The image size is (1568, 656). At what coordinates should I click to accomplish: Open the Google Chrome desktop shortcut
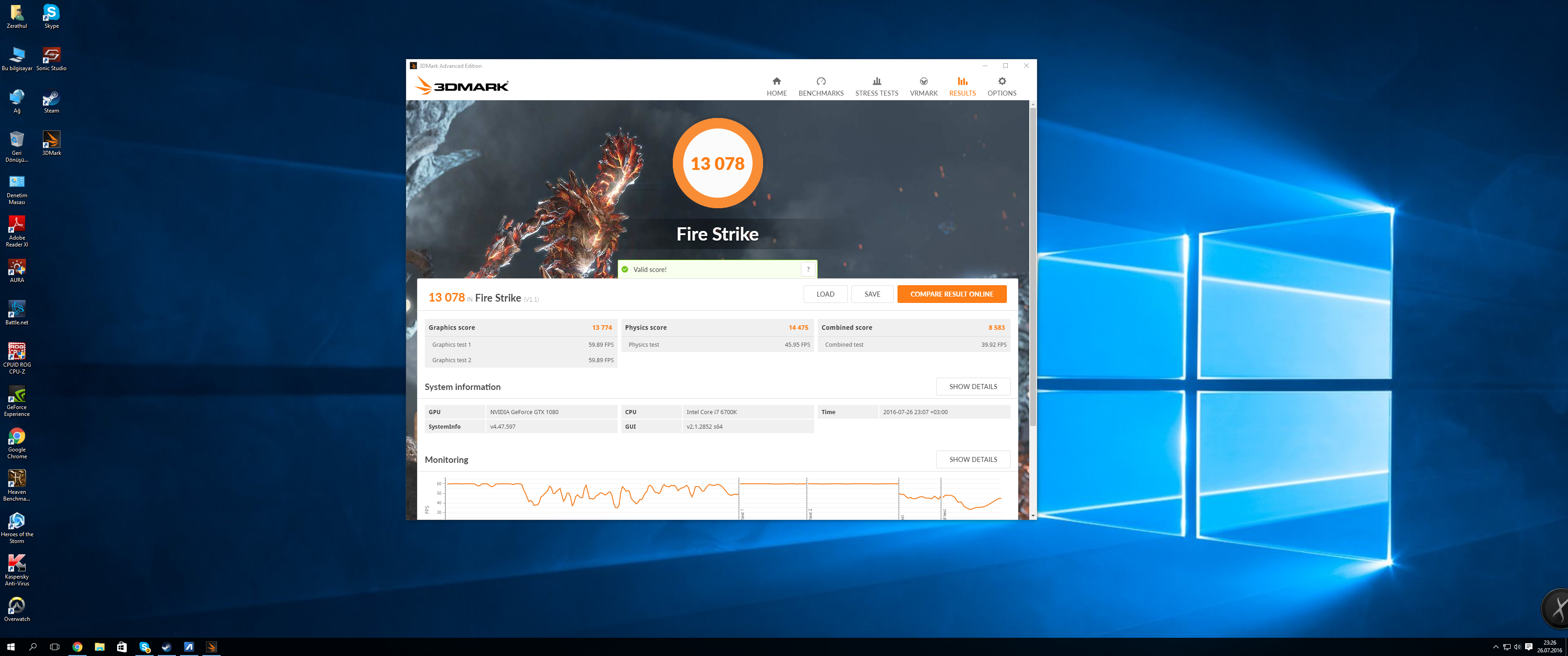coord(16,443)
